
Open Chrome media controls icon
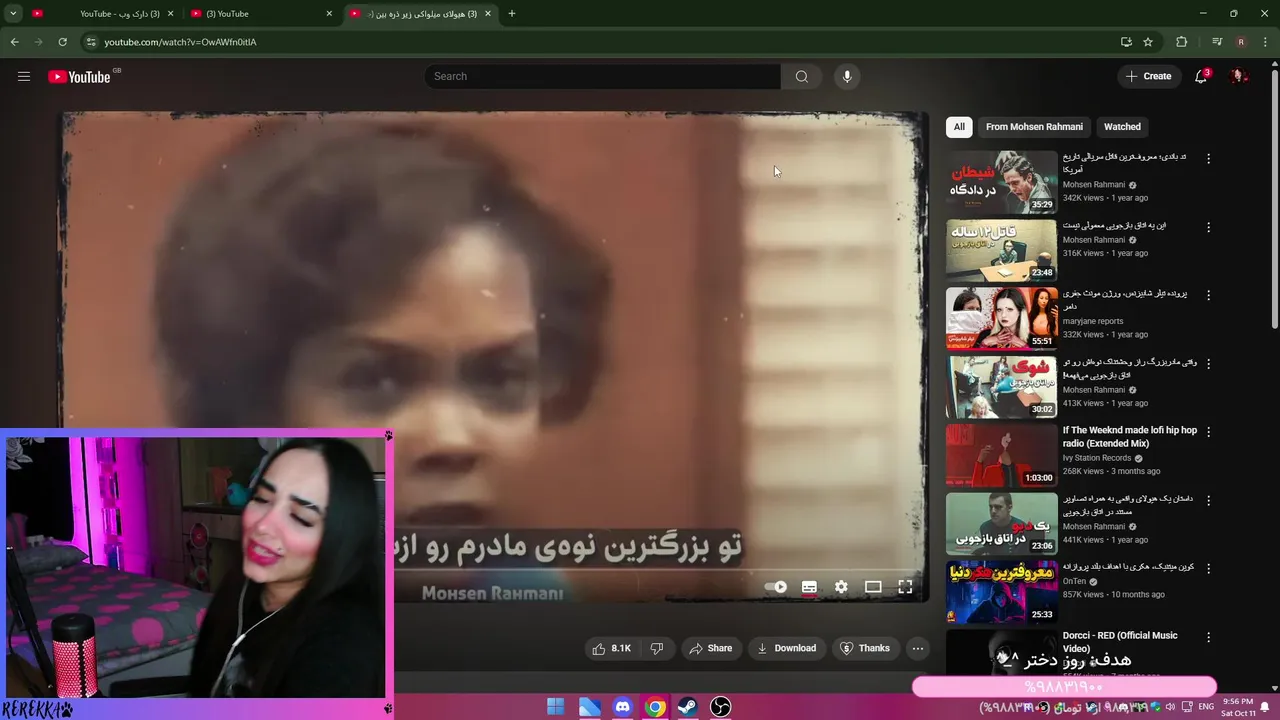[x=1216, y=42]
